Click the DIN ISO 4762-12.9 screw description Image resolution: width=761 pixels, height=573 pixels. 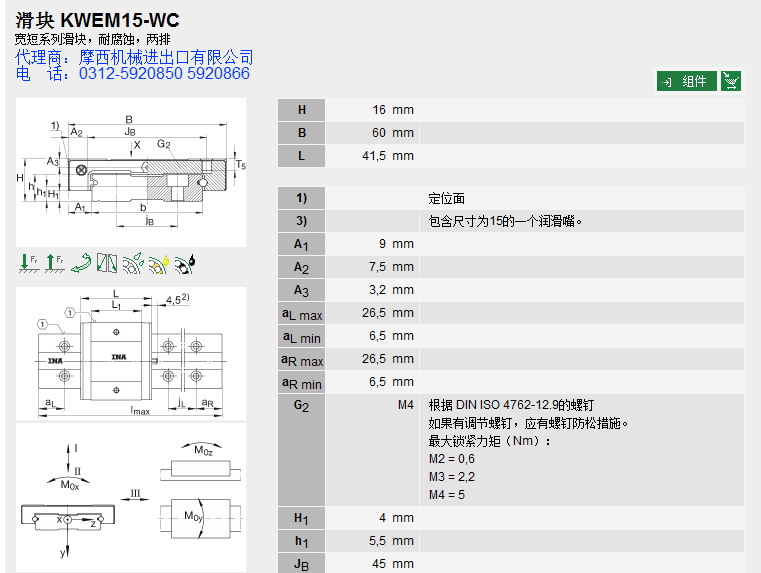point(511,405)
